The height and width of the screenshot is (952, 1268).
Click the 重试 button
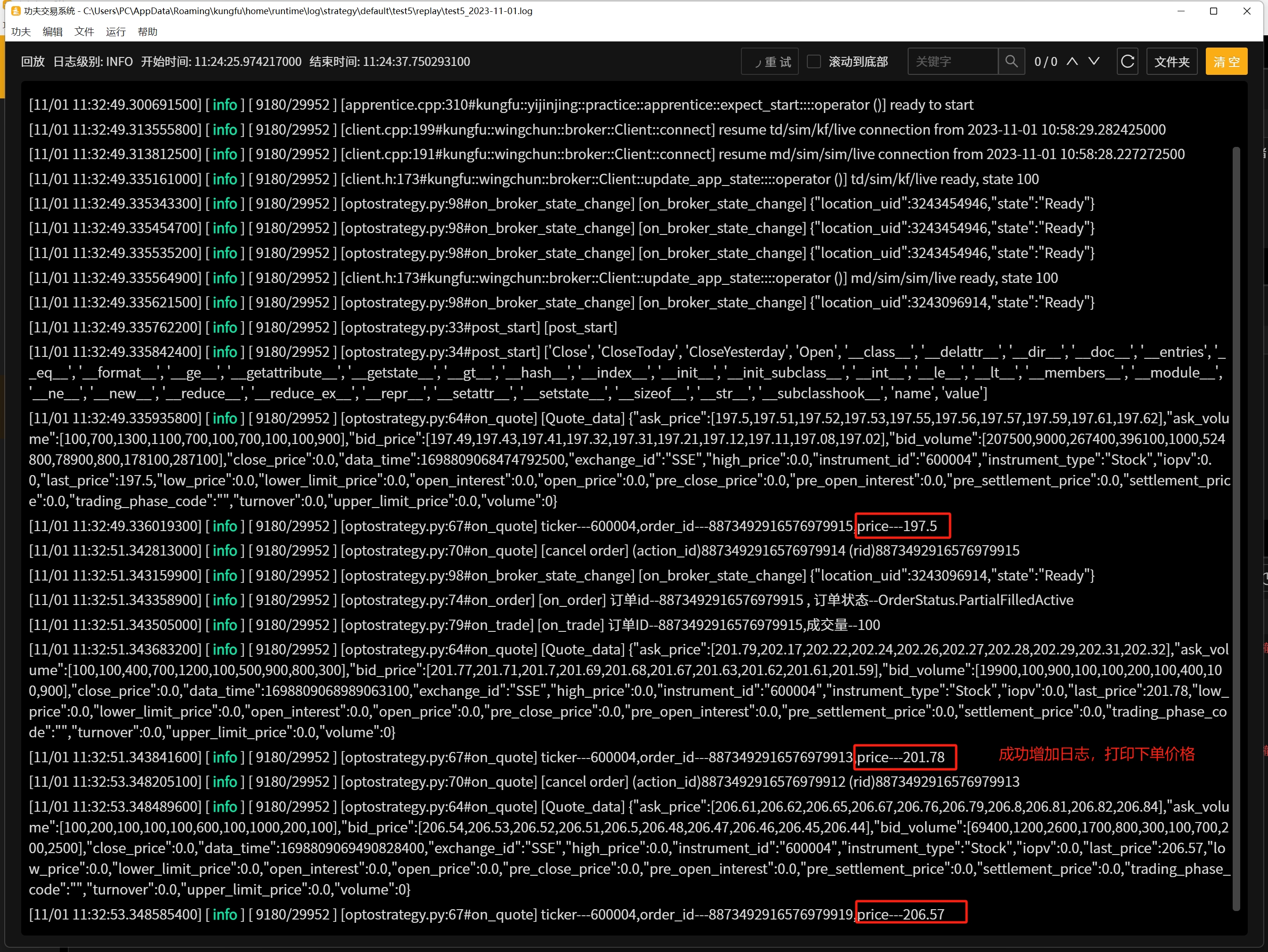pyautogui.click(x=770, y=61)
